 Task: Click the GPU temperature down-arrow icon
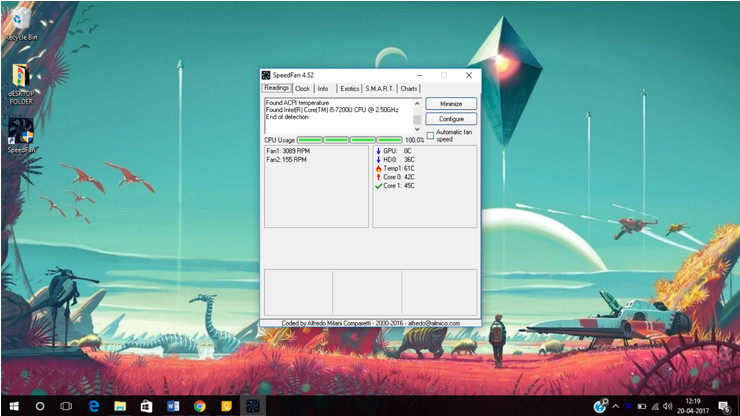378,151
